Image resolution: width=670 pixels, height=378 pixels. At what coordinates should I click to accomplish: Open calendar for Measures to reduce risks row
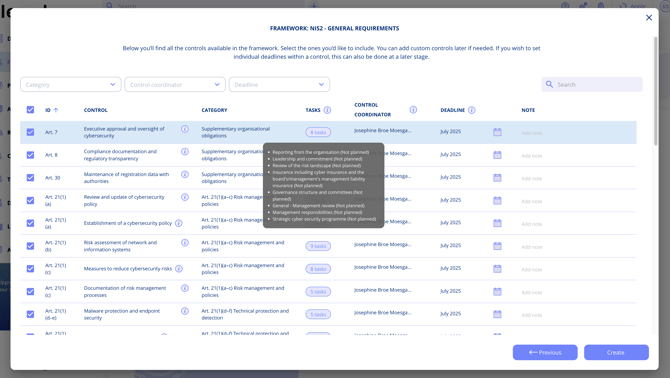pos(497,269)
